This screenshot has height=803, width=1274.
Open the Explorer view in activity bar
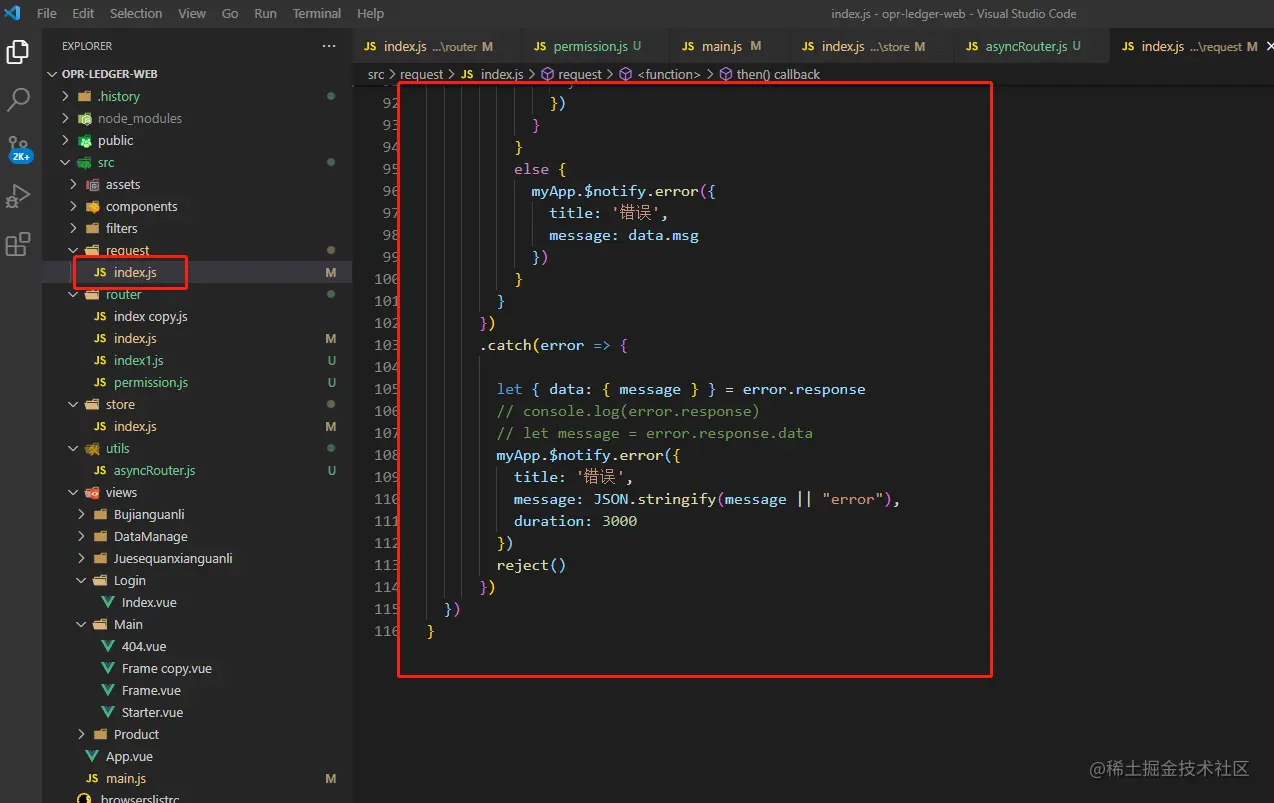18,52
